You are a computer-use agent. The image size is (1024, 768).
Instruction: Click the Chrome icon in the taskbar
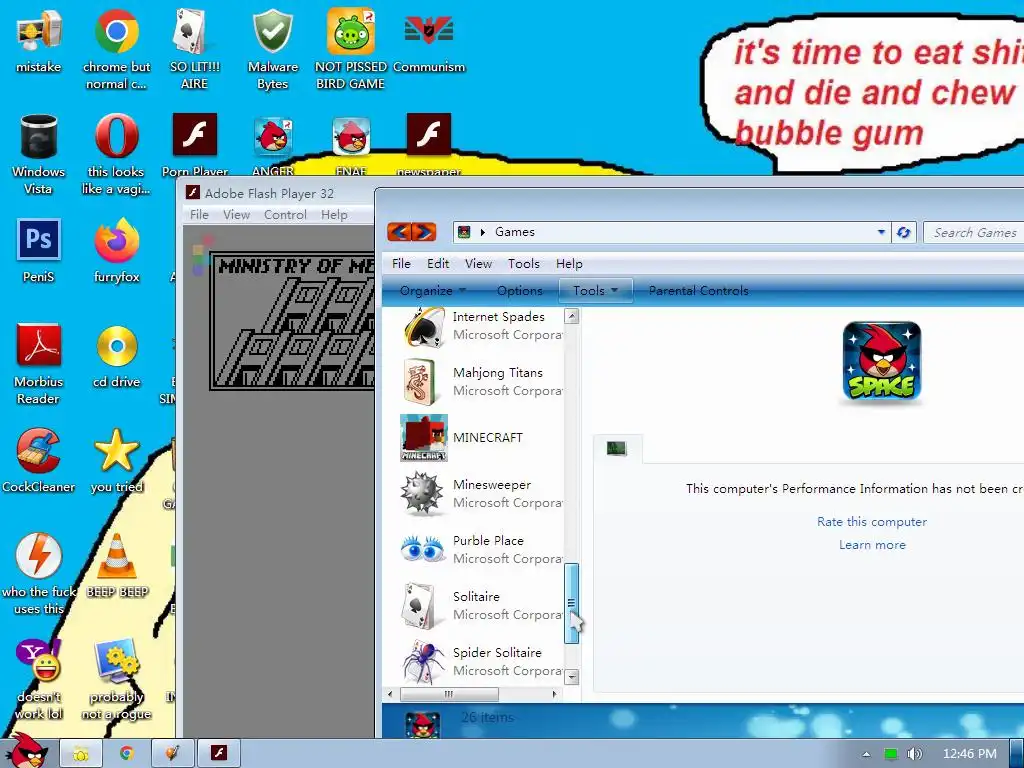(x=127, y=754)
